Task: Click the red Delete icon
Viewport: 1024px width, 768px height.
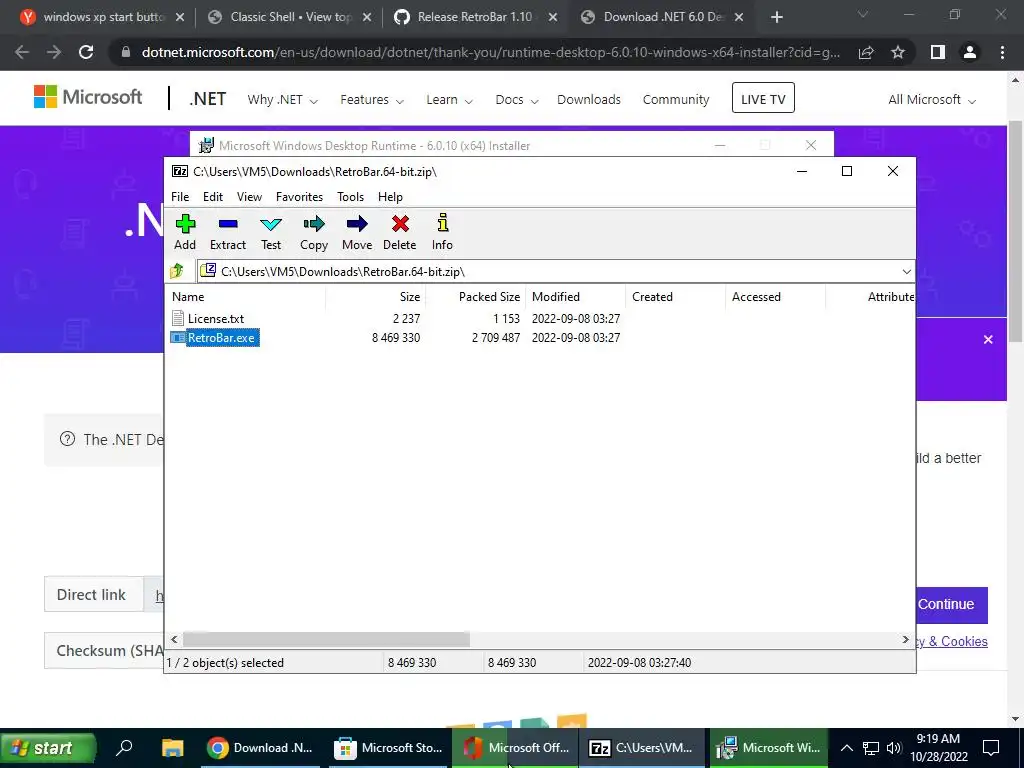Action: pyautogui.click(x=400, y=232)
